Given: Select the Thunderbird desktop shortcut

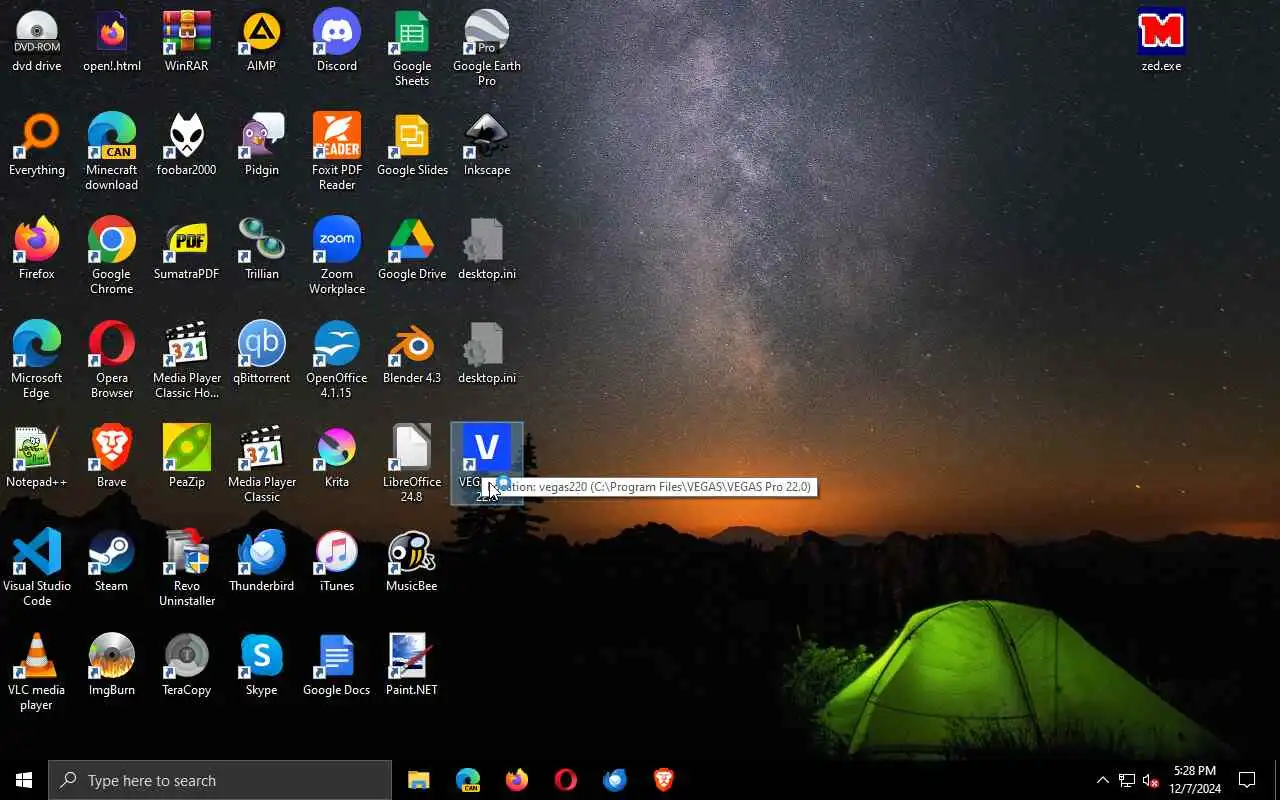Looking at the screenshot, I should point(262,560).
